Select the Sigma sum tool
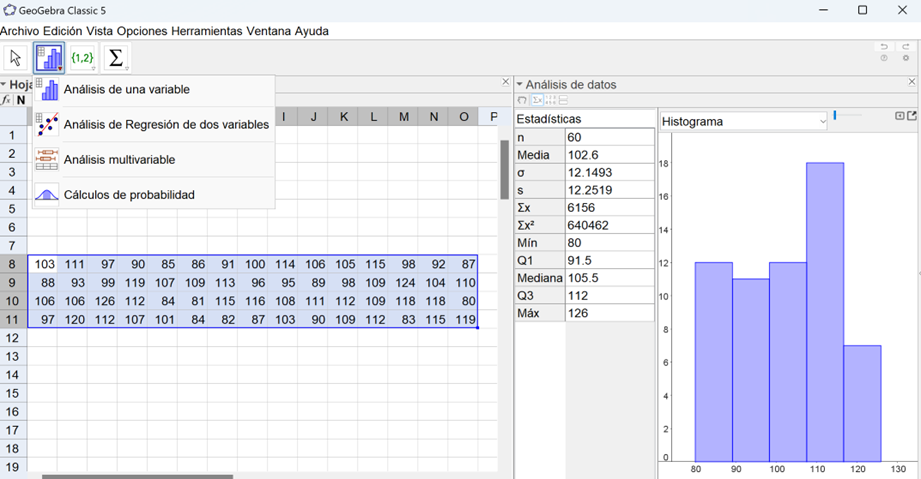 coord(116,58)
